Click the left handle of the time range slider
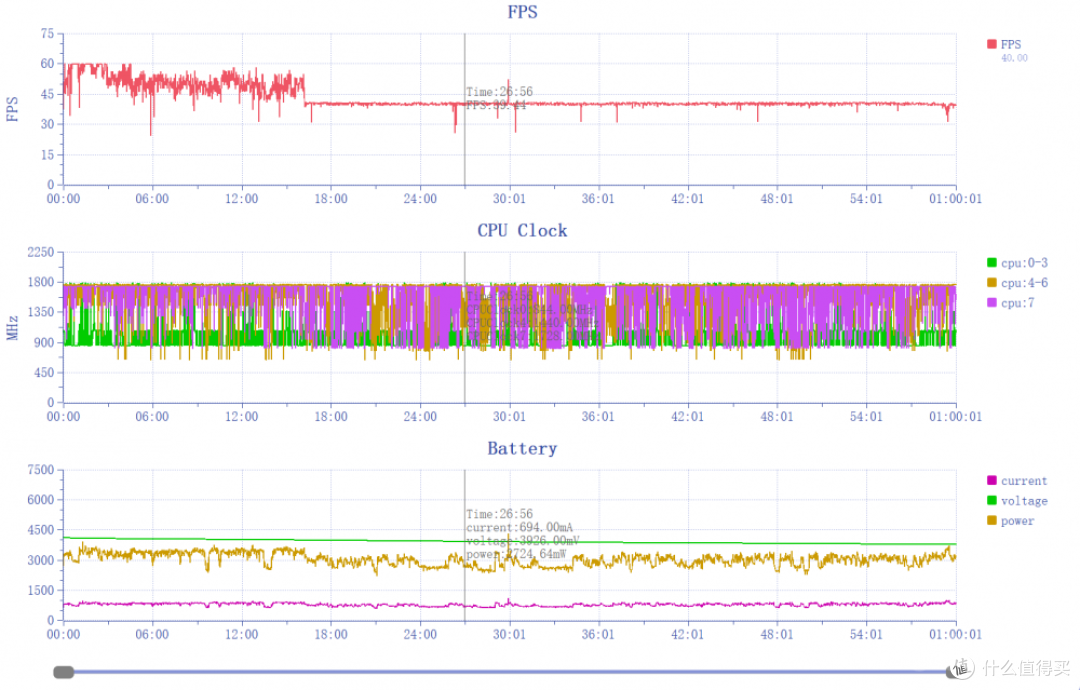 point(63,672)
